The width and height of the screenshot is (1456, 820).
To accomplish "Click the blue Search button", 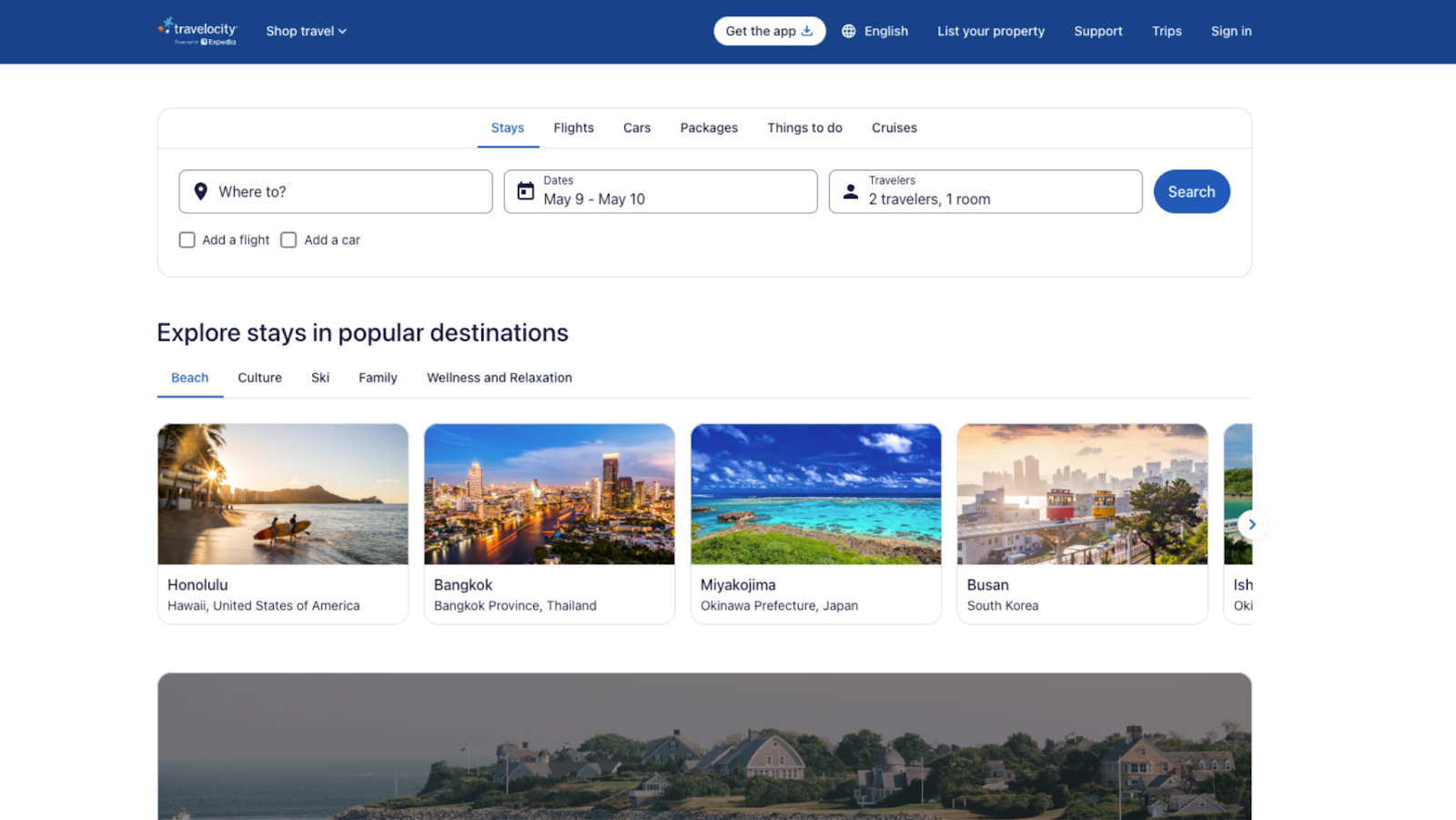I will point(1192,192).
